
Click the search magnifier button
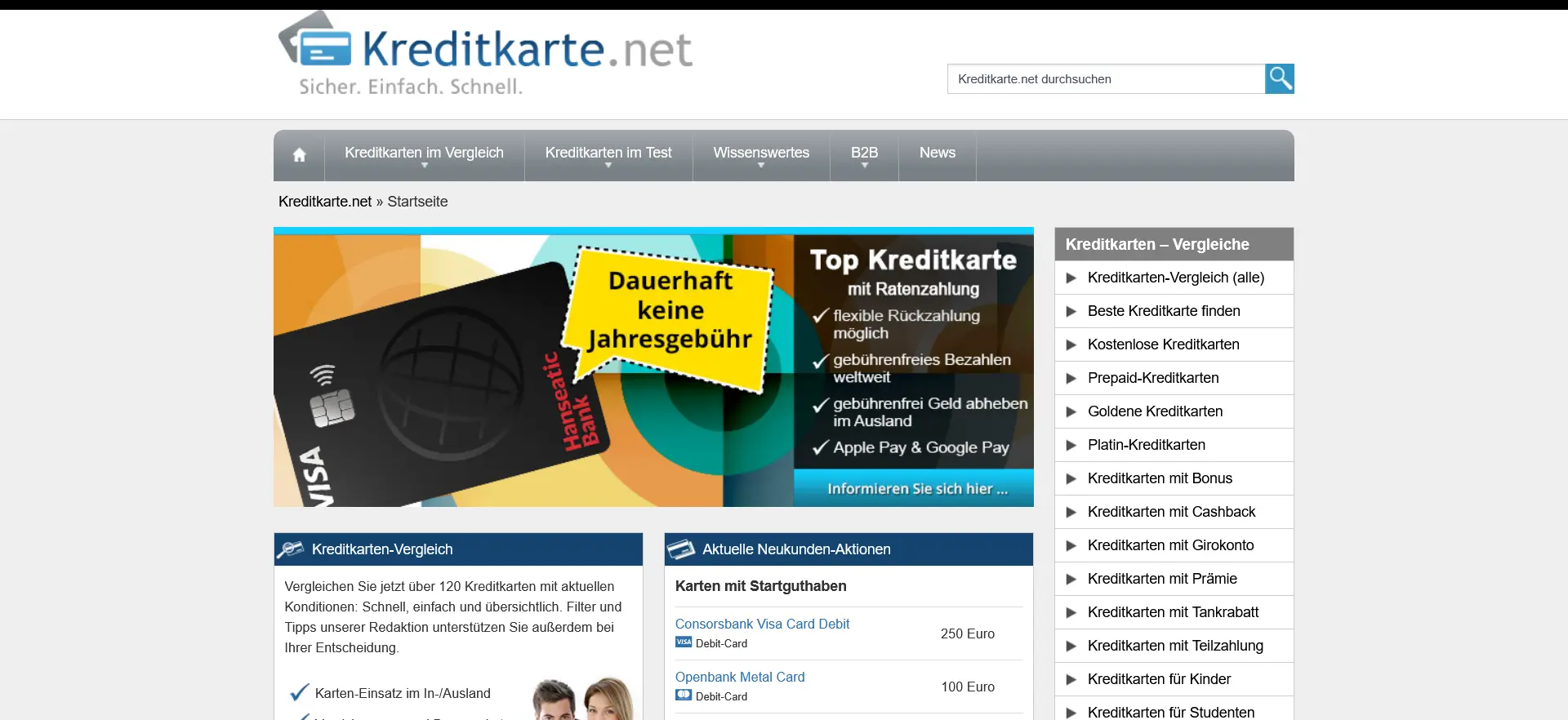pos(1280,78)
